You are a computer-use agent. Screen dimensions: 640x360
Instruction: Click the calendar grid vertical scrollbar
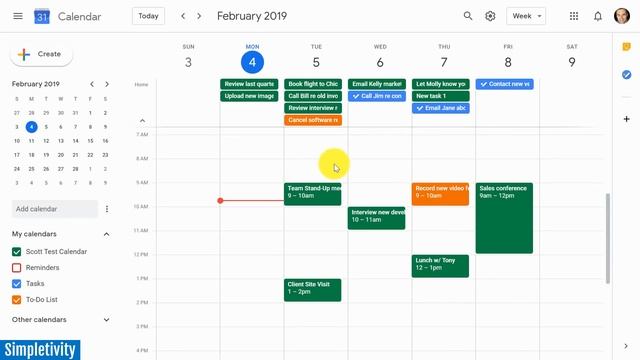(608, 238)
